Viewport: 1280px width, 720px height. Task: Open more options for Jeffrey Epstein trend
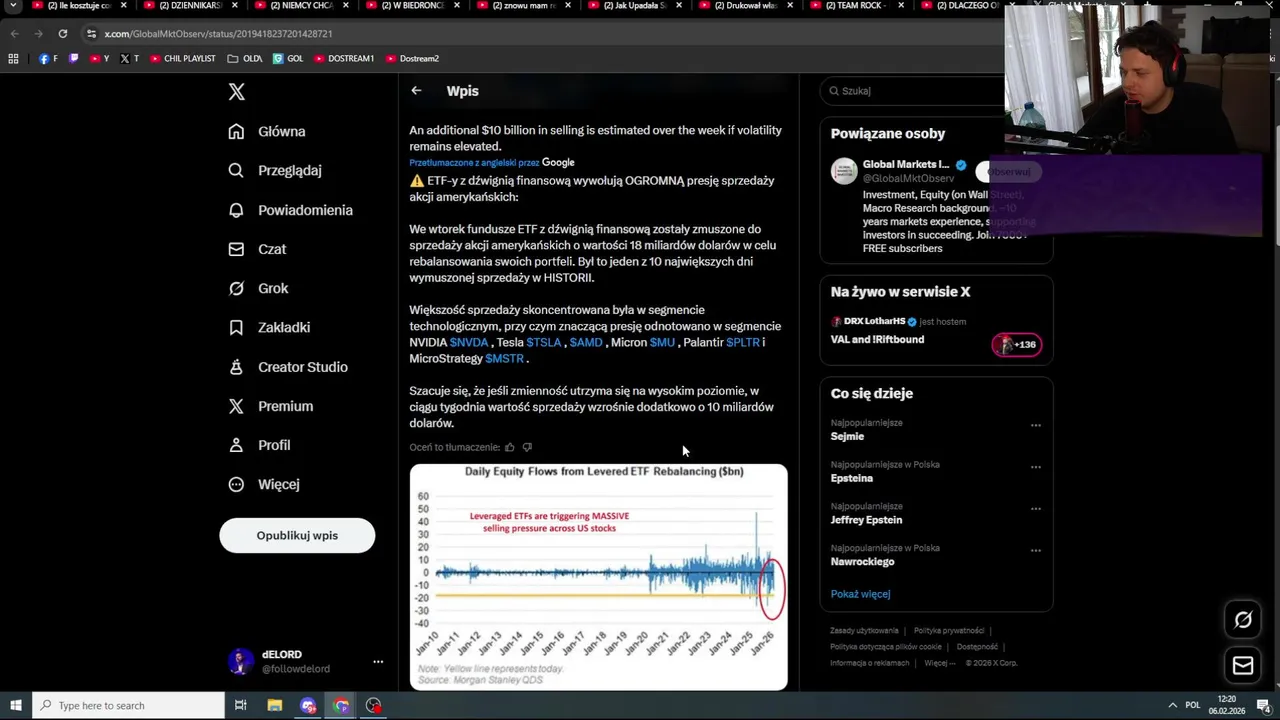pyautogui.click(x=1036, y=509)
